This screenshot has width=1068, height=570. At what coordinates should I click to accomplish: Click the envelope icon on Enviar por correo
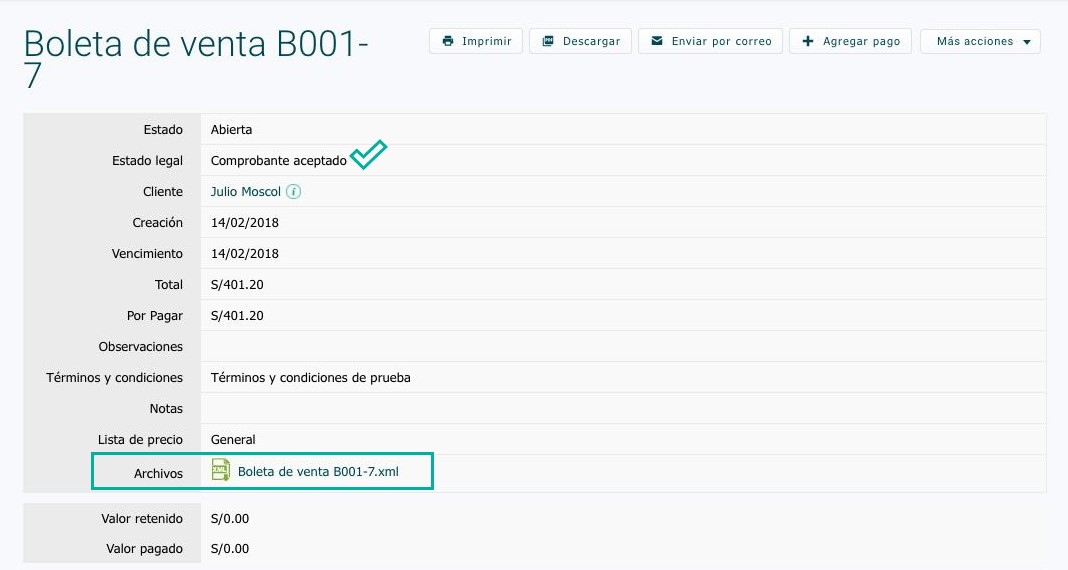(x=657, y=41)
